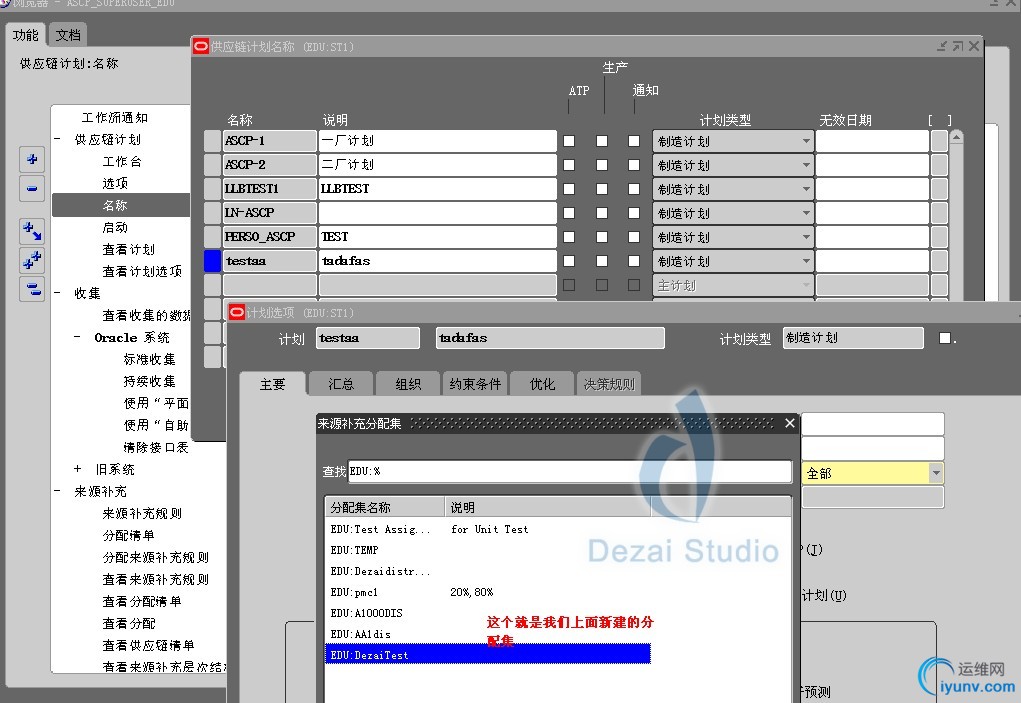
Task: Select 查看计划选项 in navigator tree
Action: (x=142, y=271)
